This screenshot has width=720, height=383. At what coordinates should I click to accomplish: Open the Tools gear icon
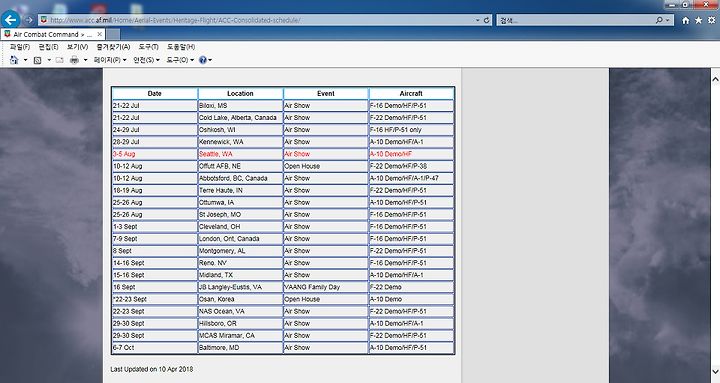[711, 20]
